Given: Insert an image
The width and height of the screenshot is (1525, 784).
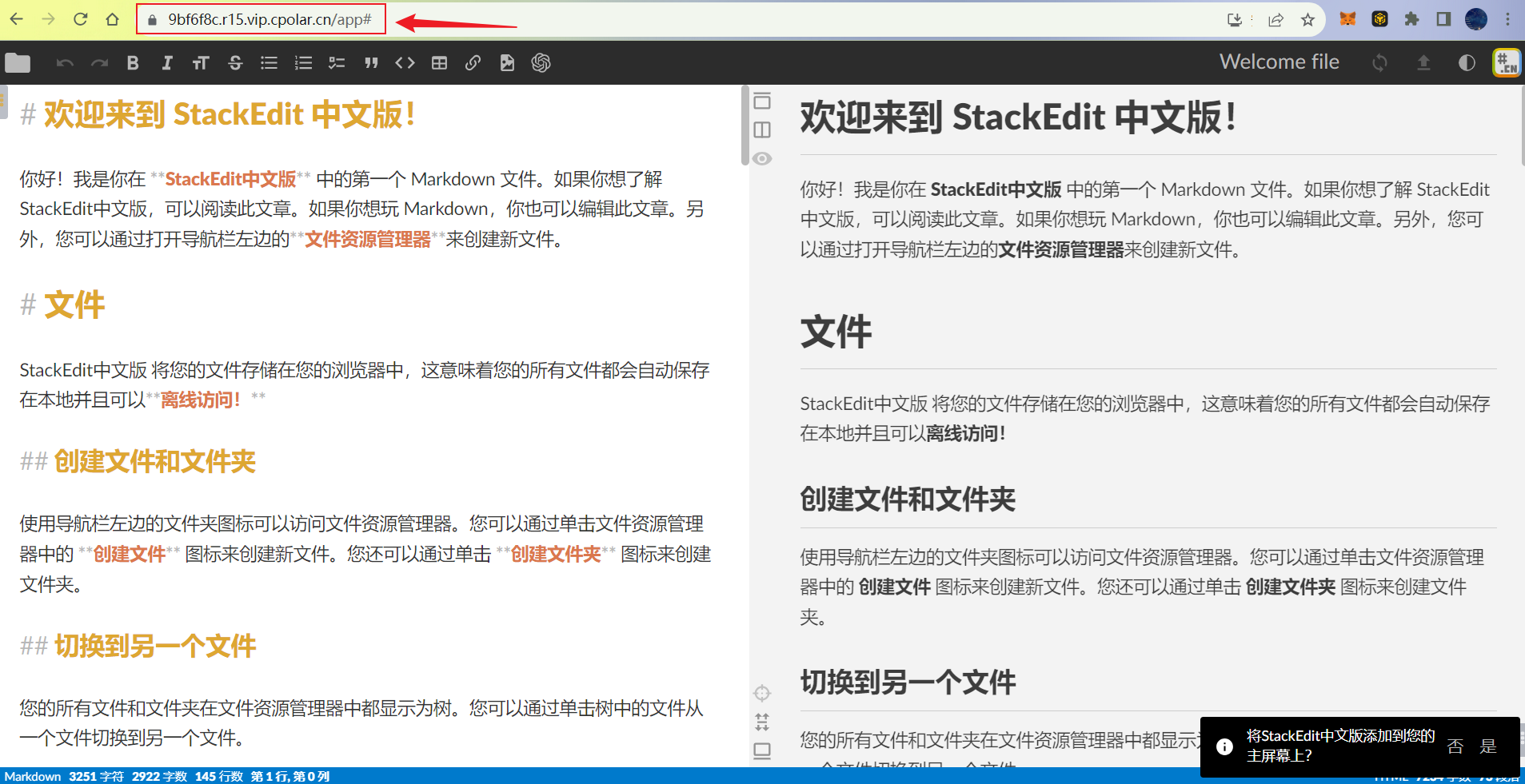Looking at the screenshot, I should pyautogui.click(x=507, y=63).
